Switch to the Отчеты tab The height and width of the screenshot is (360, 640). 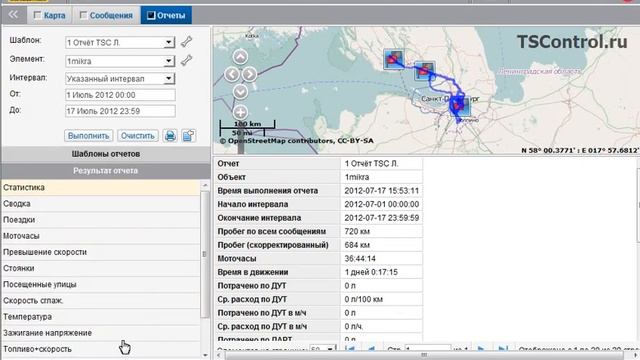(x=166, y=16)
